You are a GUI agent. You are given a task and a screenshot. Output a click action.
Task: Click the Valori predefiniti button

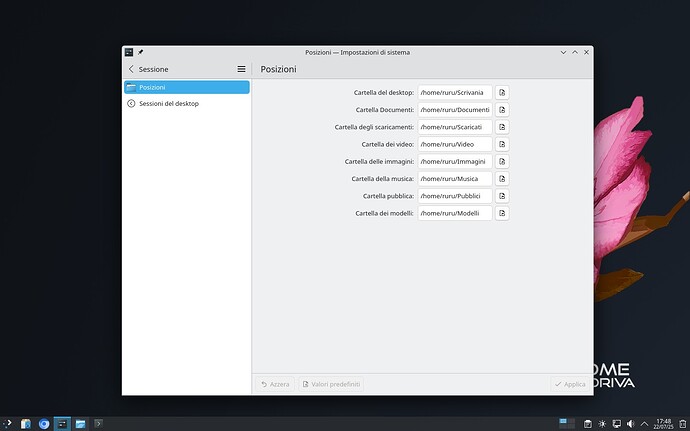331,384
